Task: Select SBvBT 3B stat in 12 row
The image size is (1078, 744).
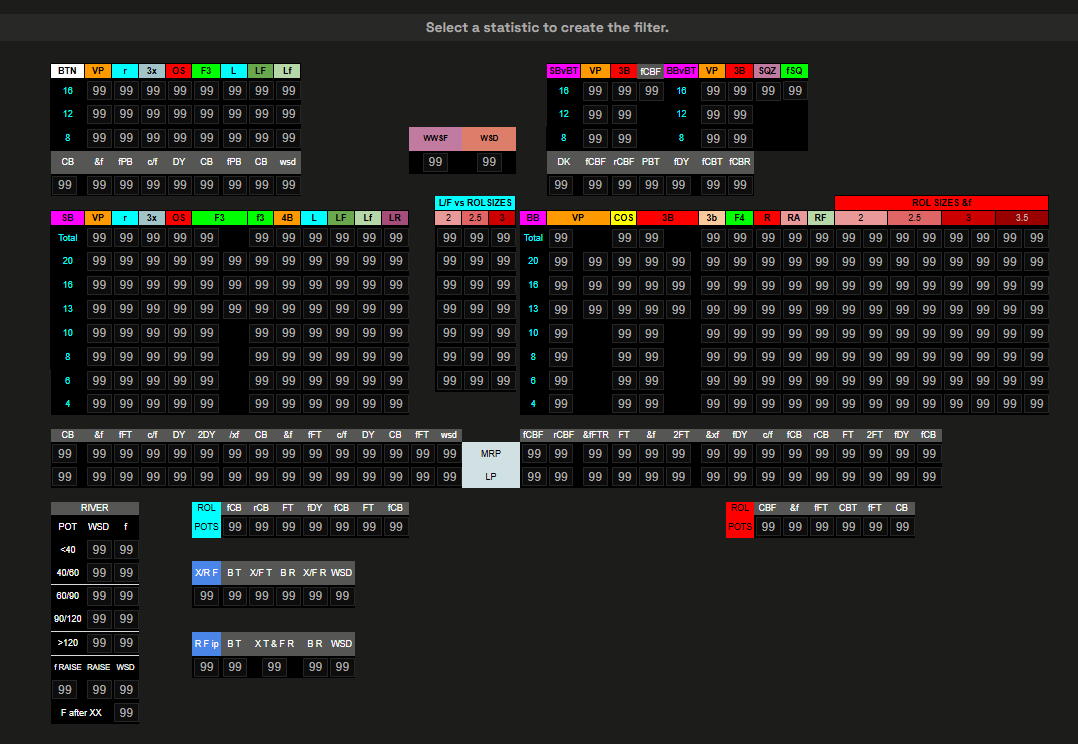Action: point(623,115)
